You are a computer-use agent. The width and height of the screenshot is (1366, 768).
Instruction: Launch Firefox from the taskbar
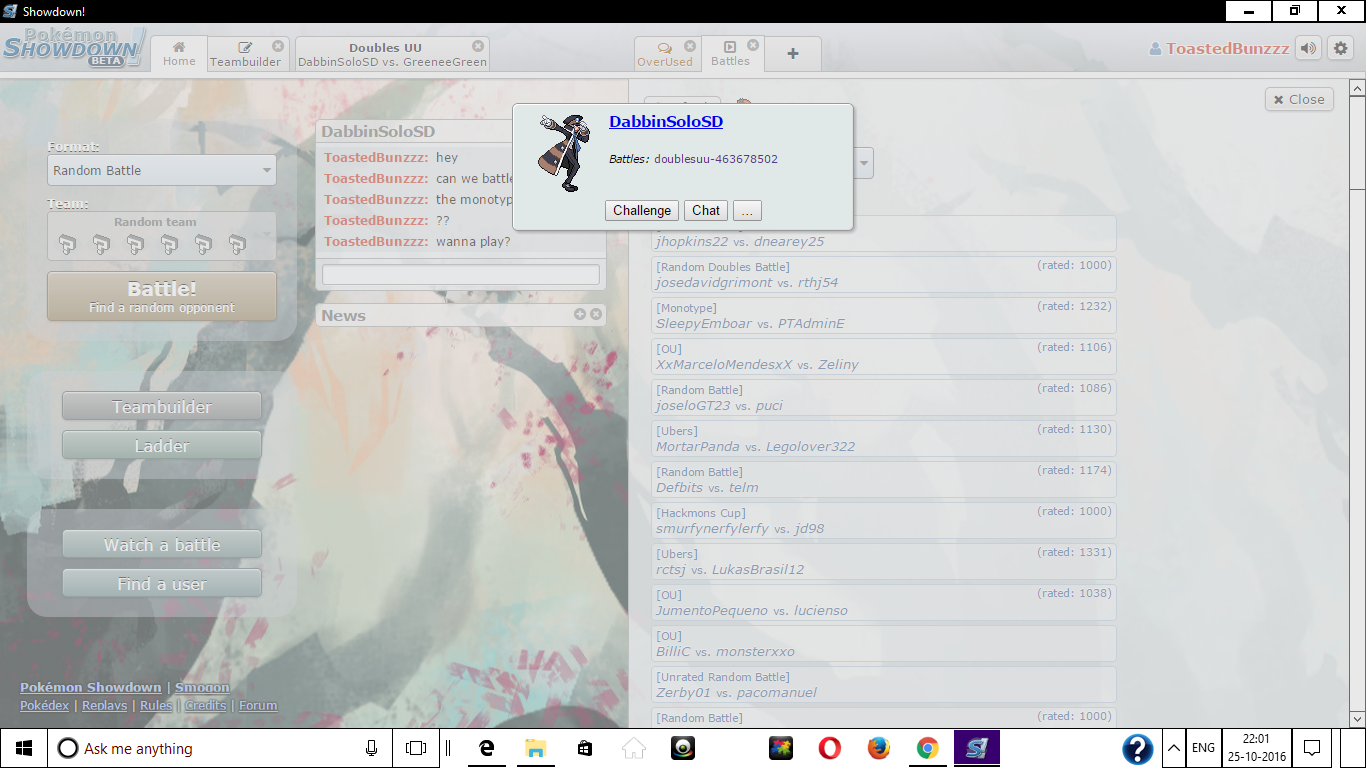pos(878,748)
